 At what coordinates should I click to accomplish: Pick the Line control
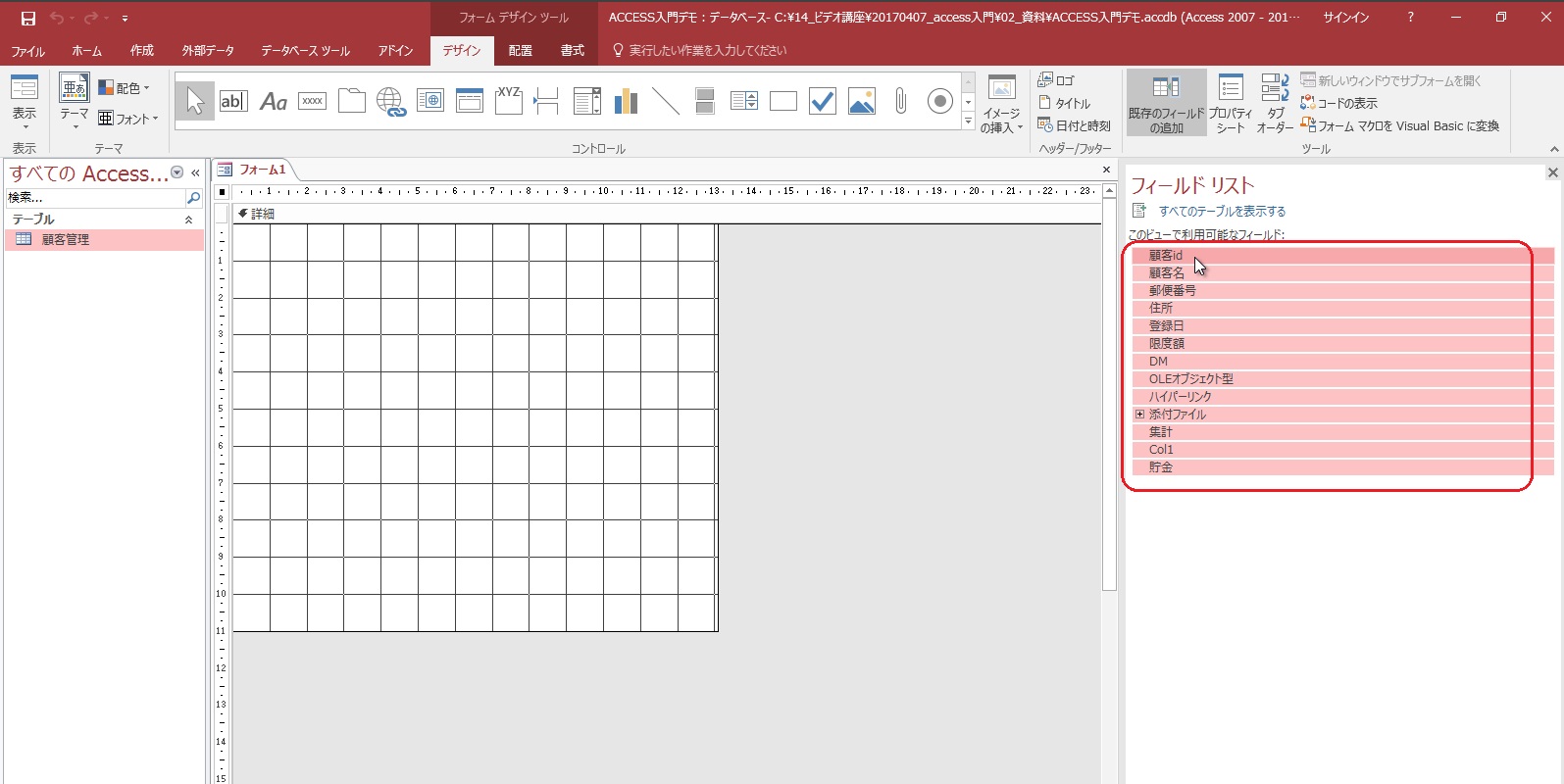click(x=665, y=101)
